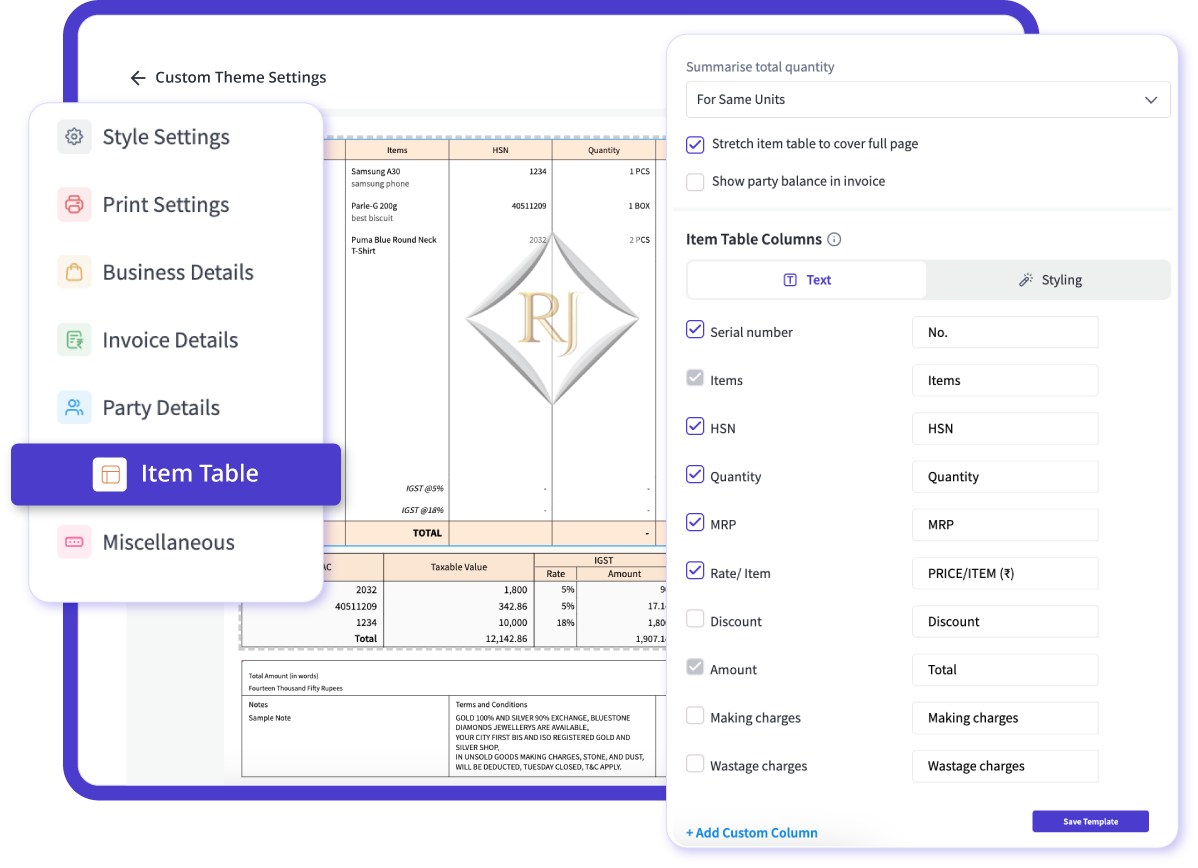1198x868 pixels.
Task: Open Miscellaneous via the card icon
Action: coord(75,541)
